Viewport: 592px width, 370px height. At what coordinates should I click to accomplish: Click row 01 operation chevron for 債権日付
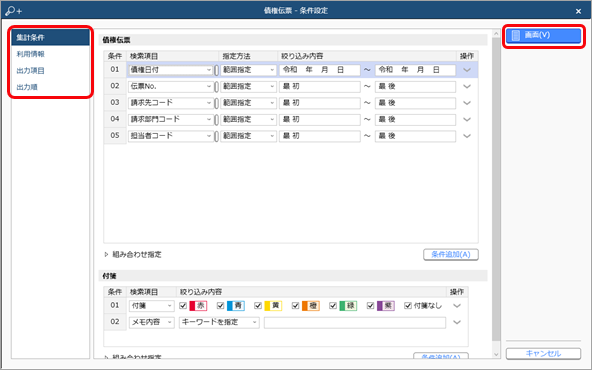point(467,70)
